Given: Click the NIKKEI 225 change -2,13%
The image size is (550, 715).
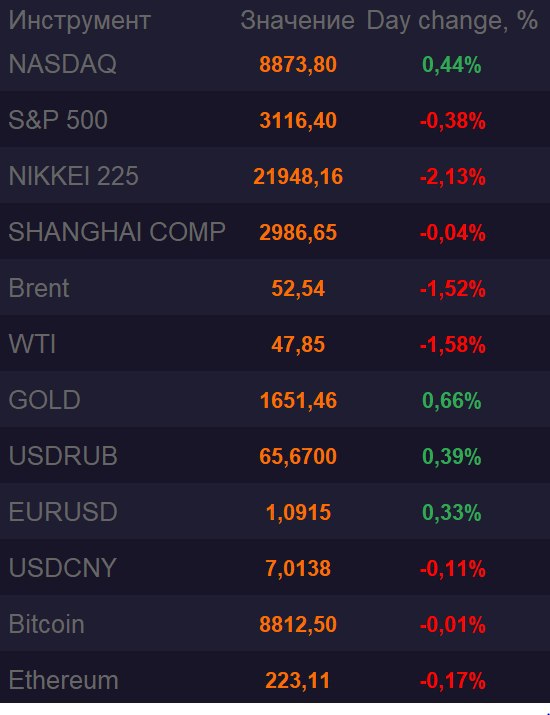Looking at the screenshot, I should point(452,176).
